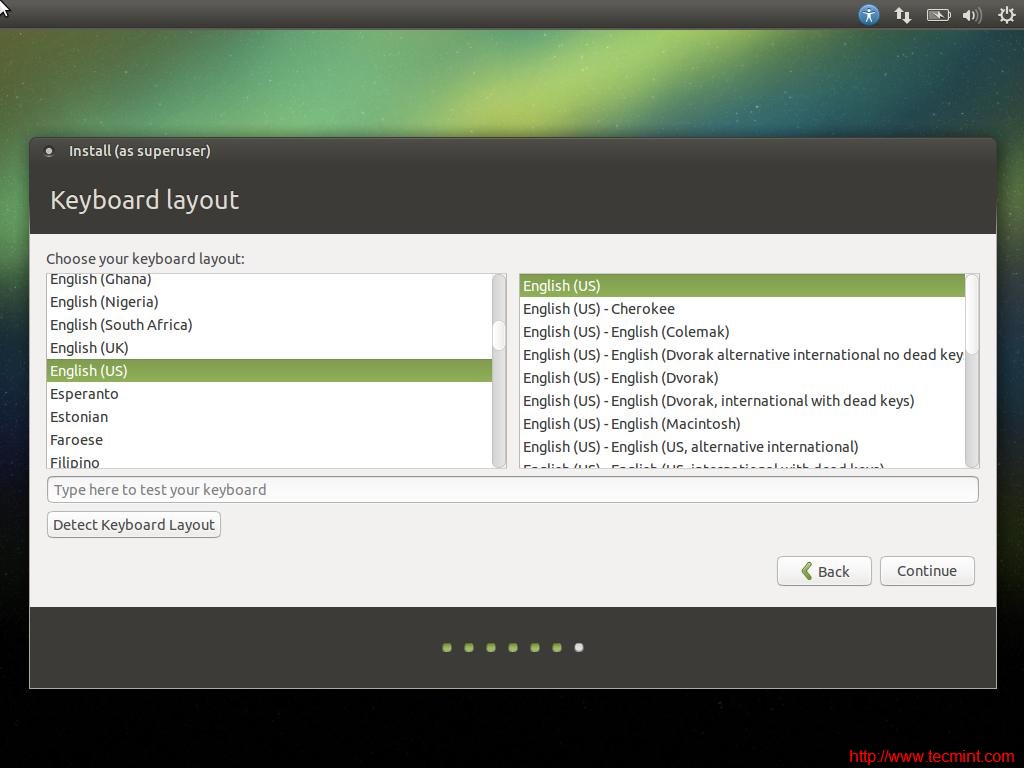Select English (US) in left list
The width and height of the screenshot is (1024, 768).
(269, 370)
